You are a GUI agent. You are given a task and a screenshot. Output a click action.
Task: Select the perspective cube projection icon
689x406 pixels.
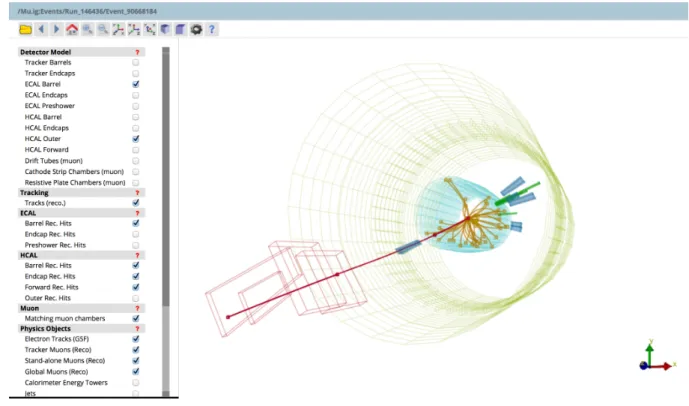click(165, 29)
